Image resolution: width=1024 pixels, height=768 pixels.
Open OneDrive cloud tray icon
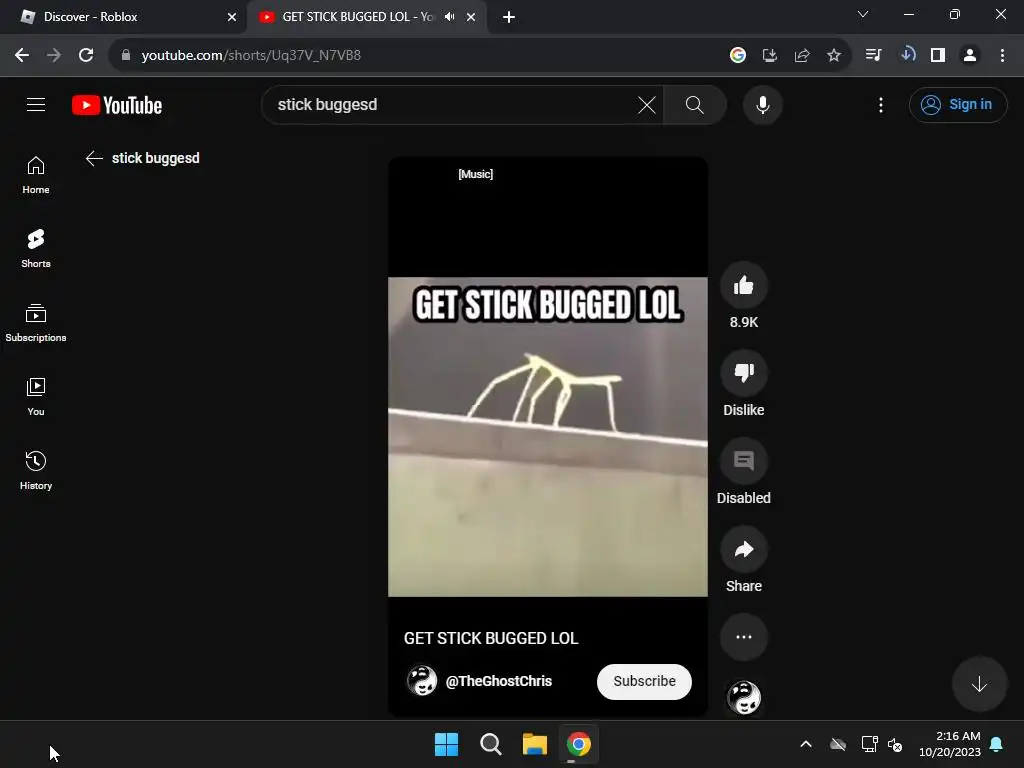tap(838, 744)
